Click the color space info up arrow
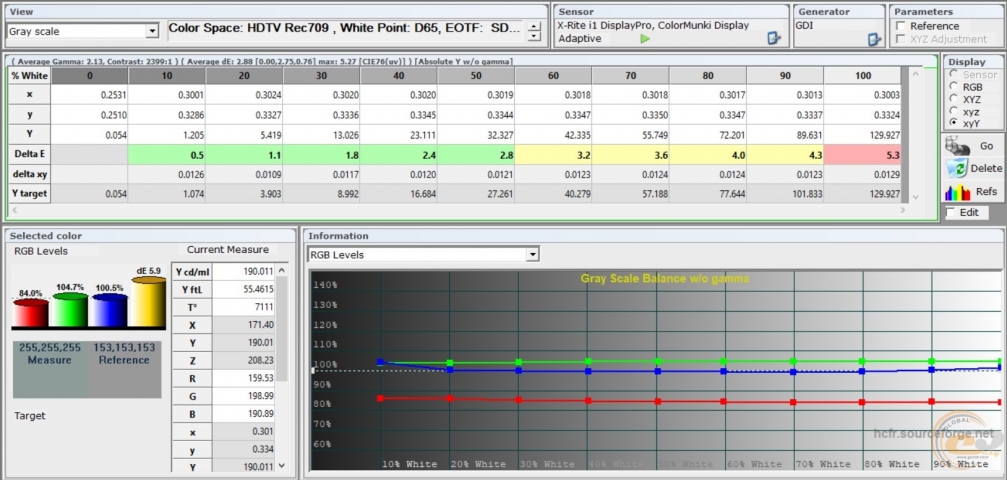Viewport: 1007px width, 480px height. pyautogui.click(x=534, y=26)
